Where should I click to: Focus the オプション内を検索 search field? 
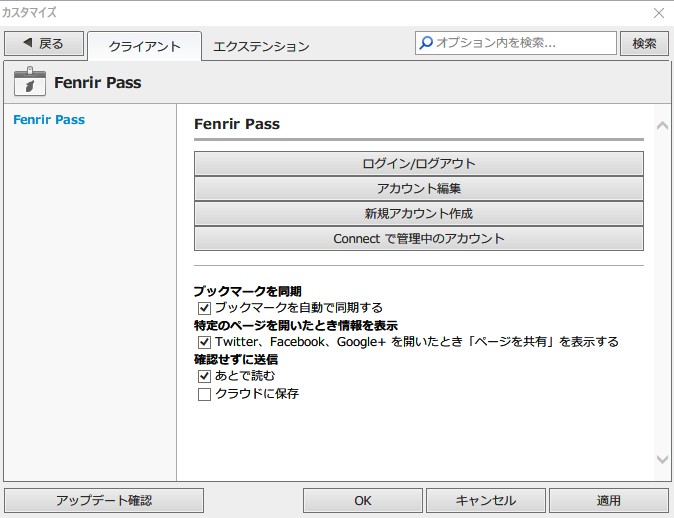tap(515, 43)
